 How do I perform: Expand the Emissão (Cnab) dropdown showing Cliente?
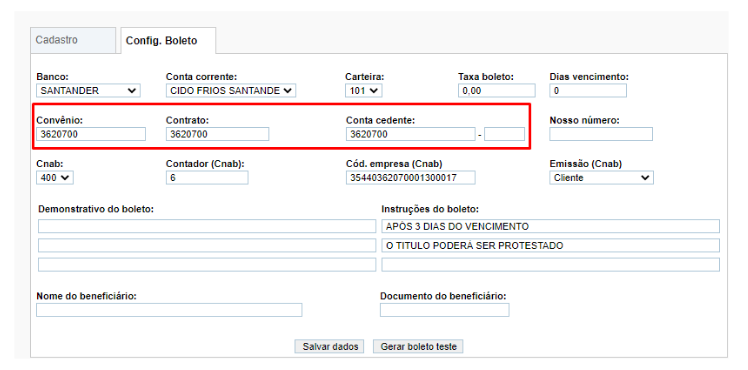[601, 178]
